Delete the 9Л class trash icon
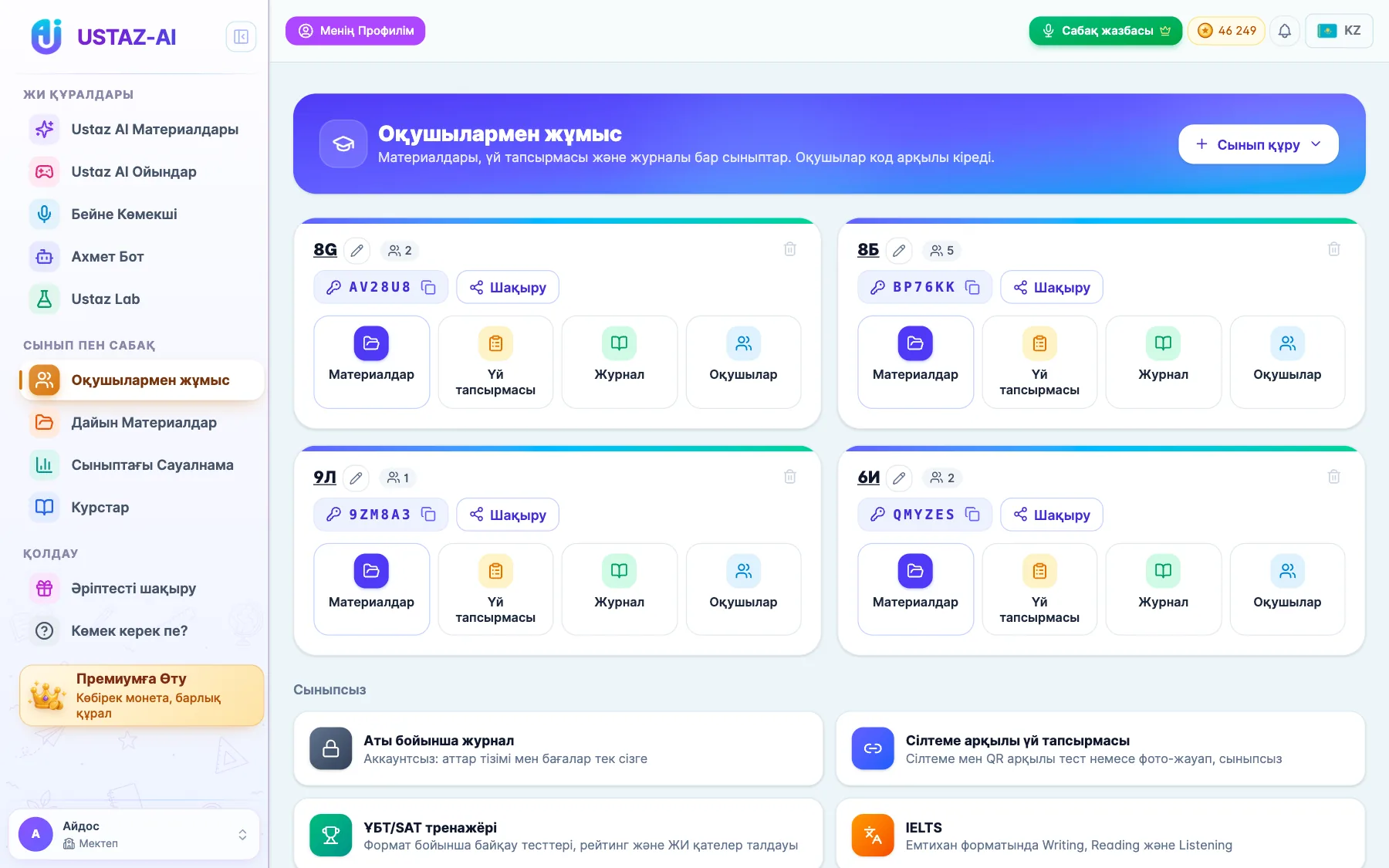1389x868 pixels. tap(790, 477)
